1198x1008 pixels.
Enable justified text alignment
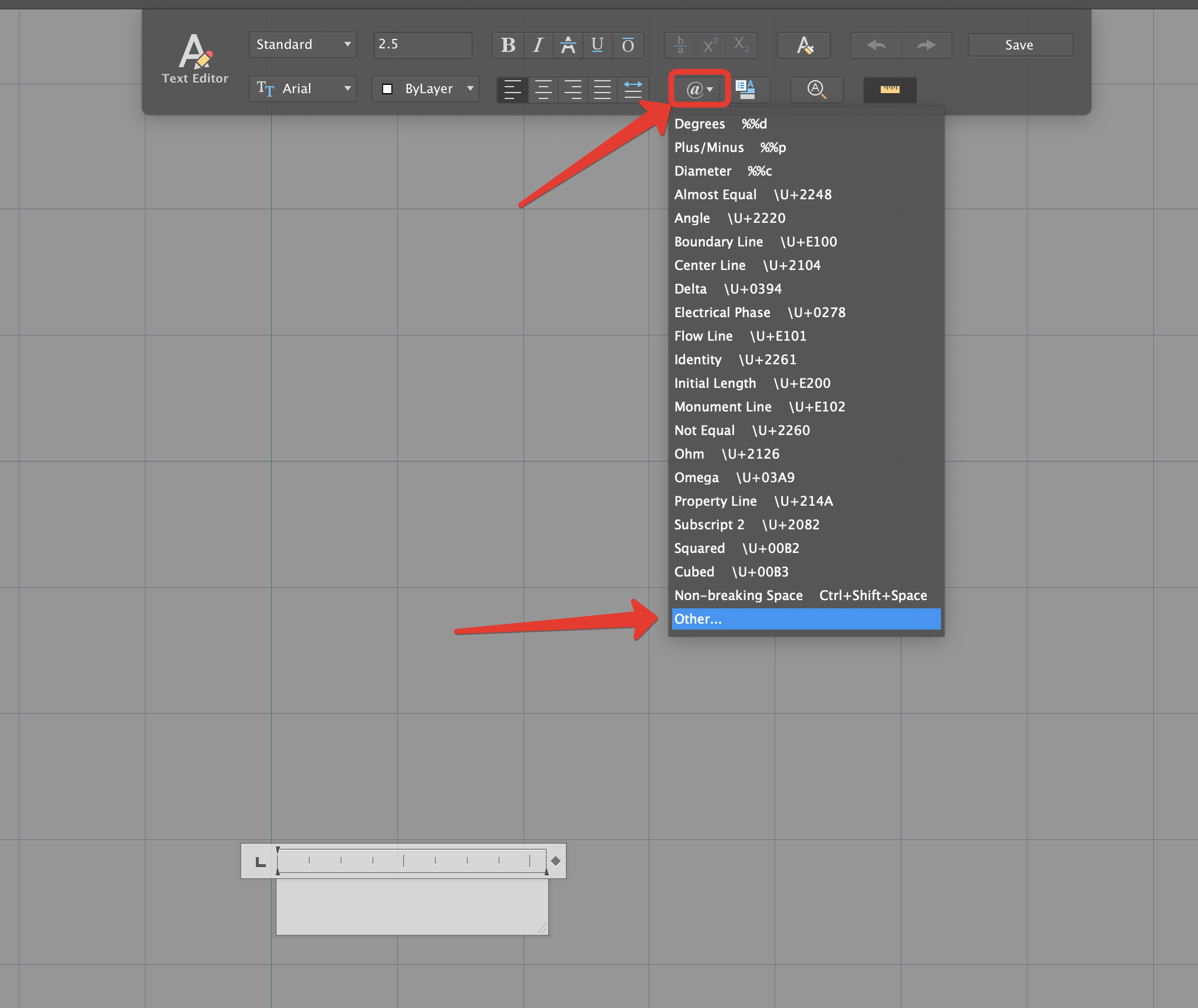[x=601, y=90]
